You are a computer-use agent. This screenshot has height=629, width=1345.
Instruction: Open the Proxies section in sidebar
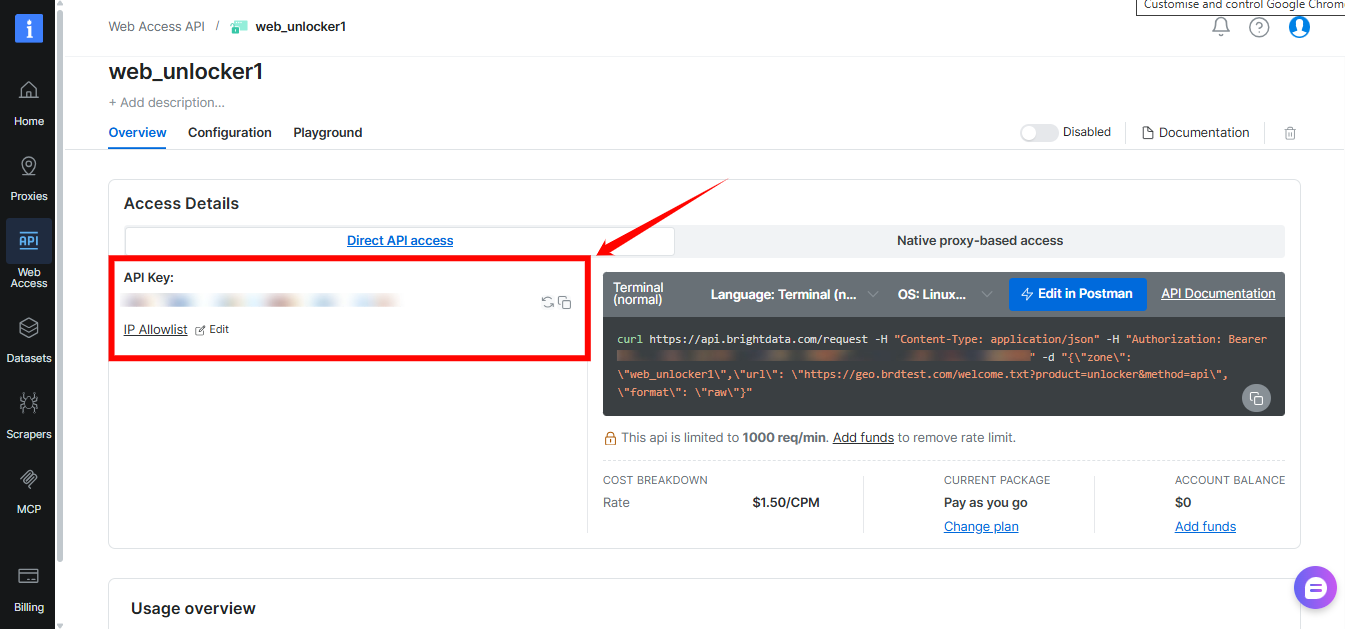click(x=28, y=176)
